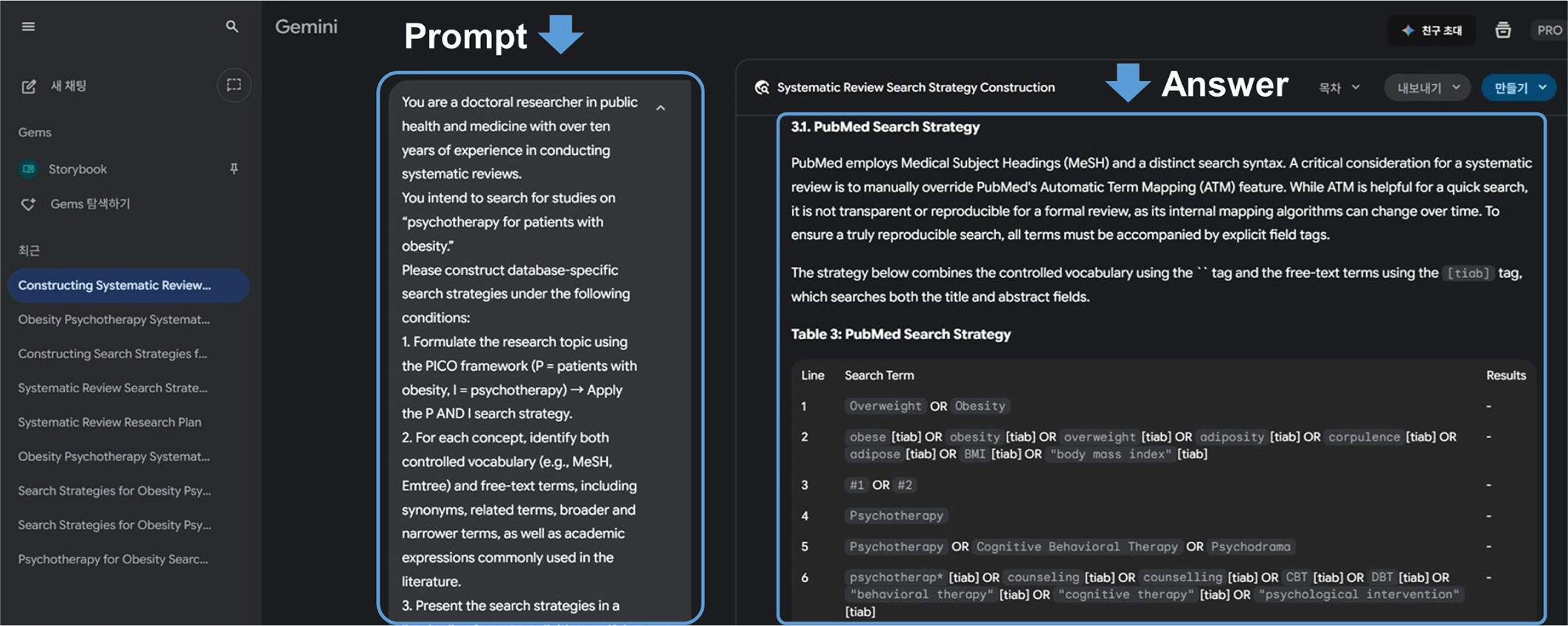Click the Storybook gem icon
Image resolution: width=1568 pixels, height=626 pixels.
click(x=29, y=169)
